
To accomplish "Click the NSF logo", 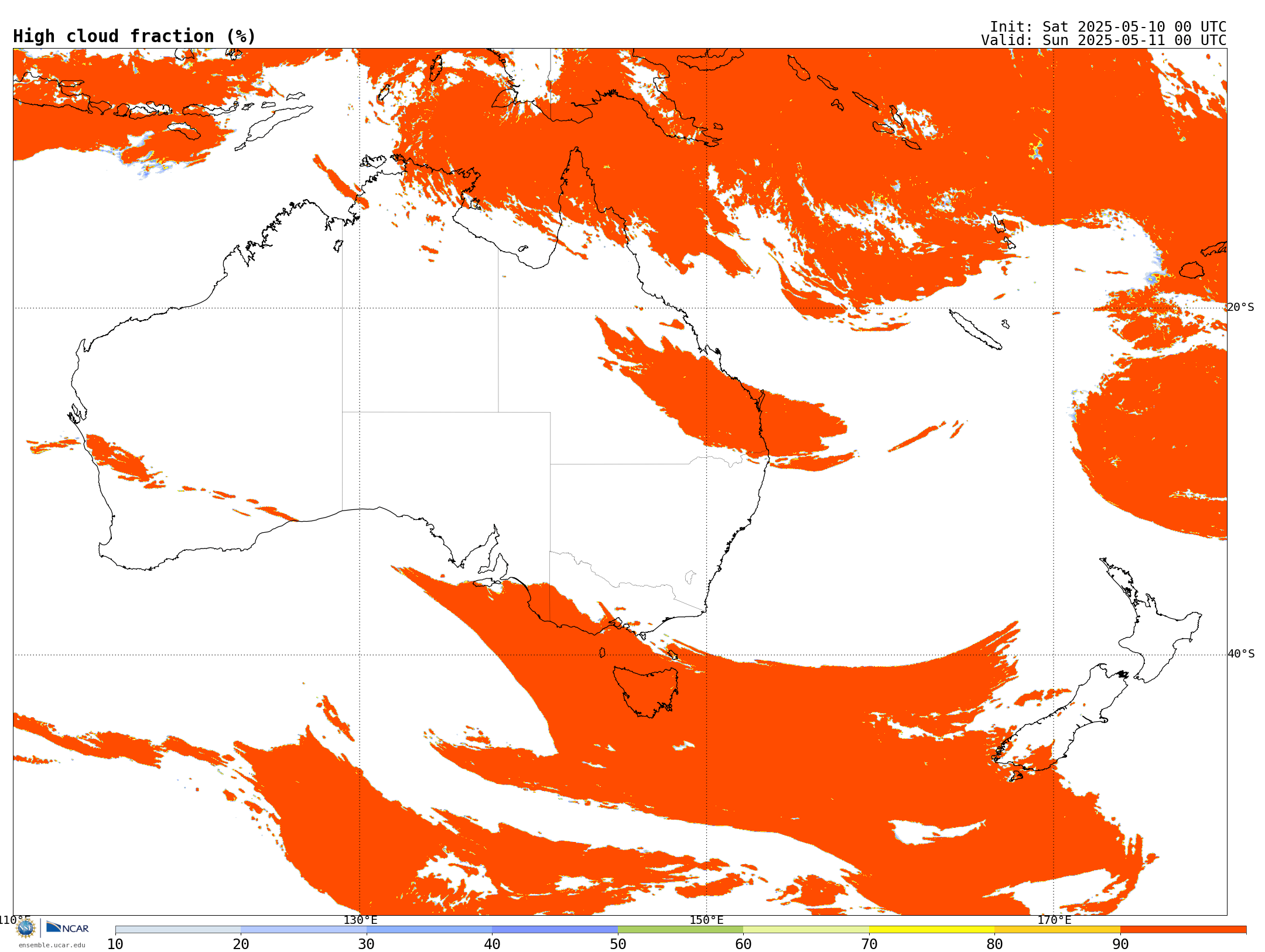I will point(26,928).
